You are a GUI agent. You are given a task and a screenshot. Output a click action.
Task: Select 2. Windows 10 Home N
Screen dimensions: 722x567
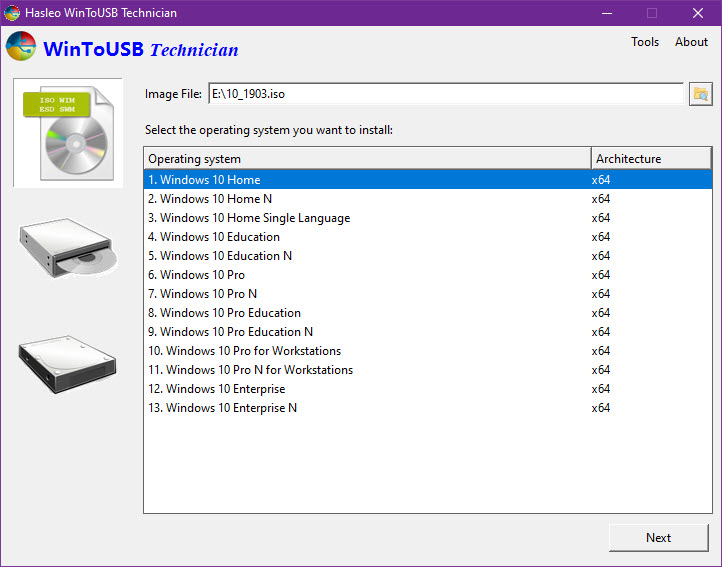428,199
